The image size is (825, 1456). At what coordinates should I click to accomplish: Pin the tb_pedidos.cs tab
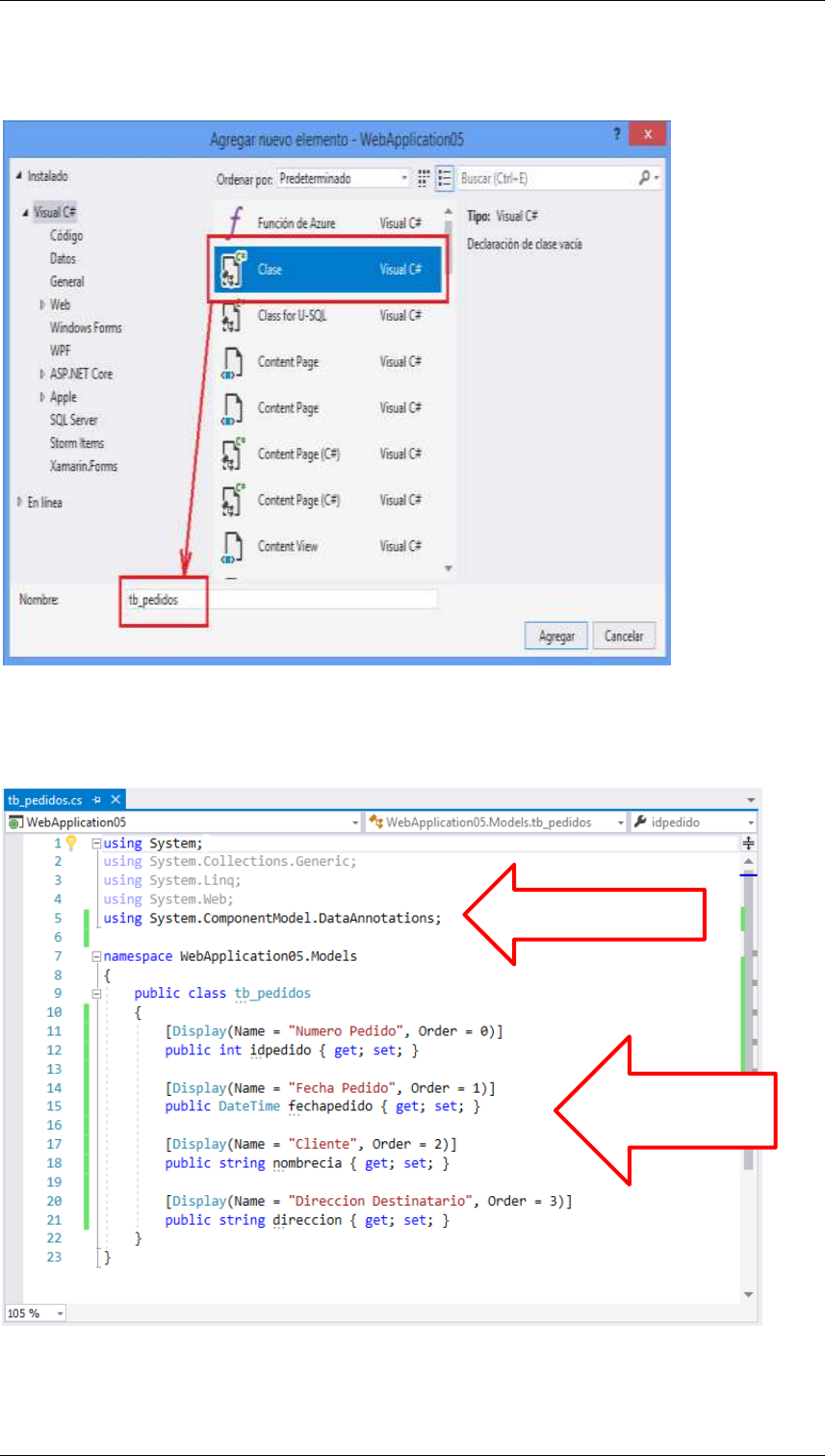(x=96, y=800)
